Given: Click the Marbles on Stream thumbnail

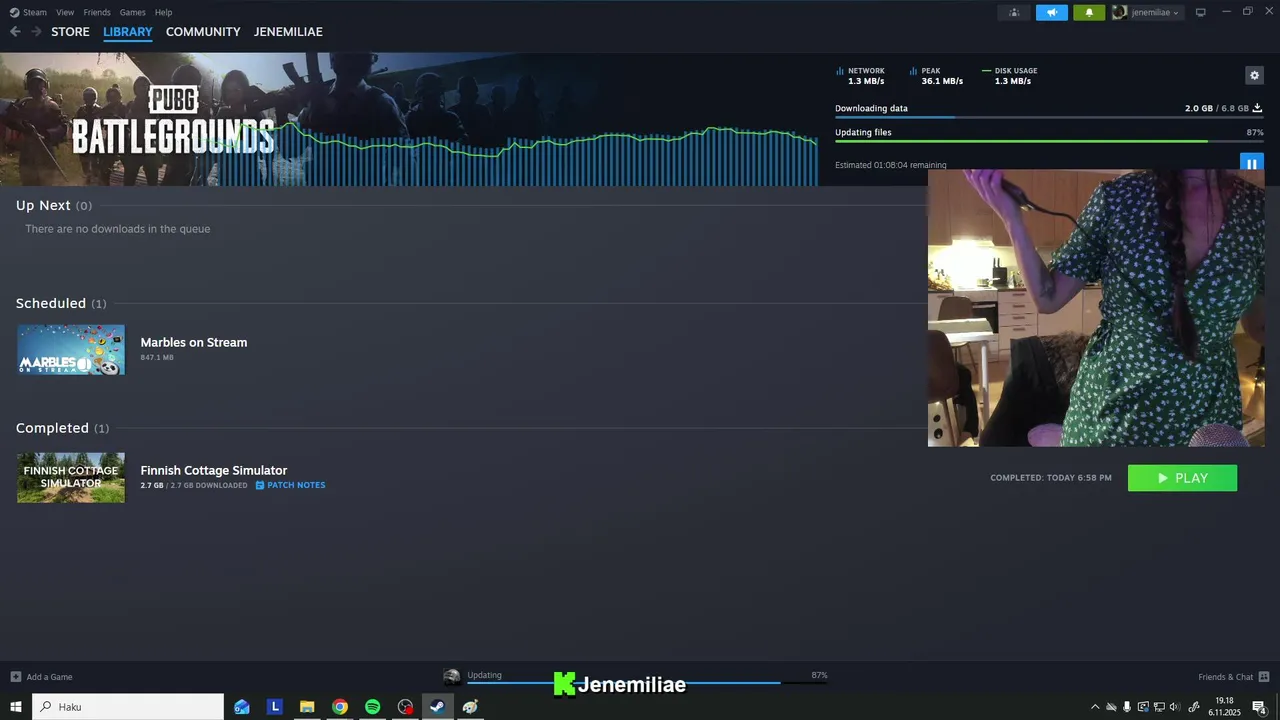Looking at the screenshot, I should click(x=71, y=350).
